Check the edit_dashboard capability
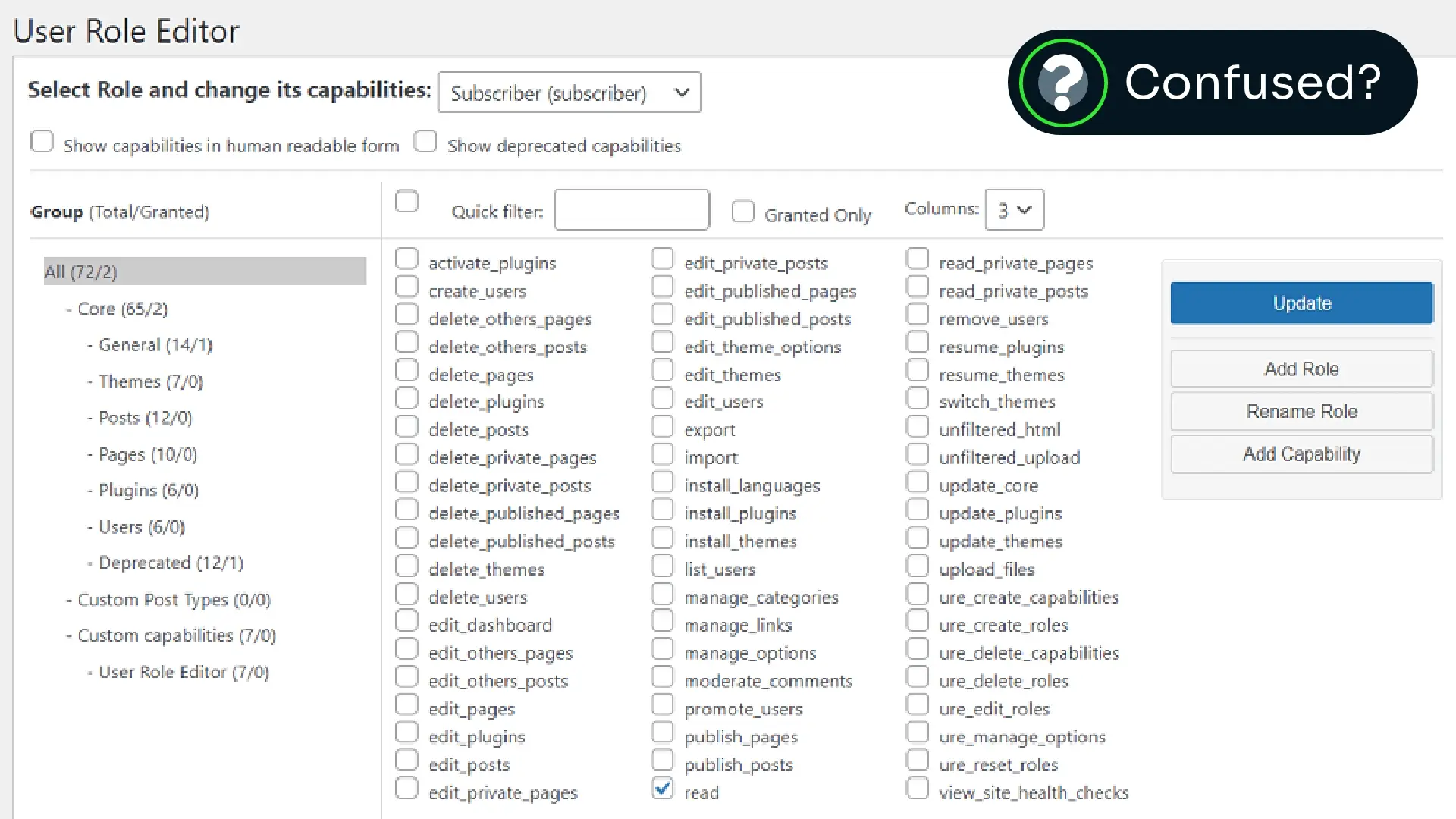Viewport: 1456px width, 819px height. [x=406, y=621]
